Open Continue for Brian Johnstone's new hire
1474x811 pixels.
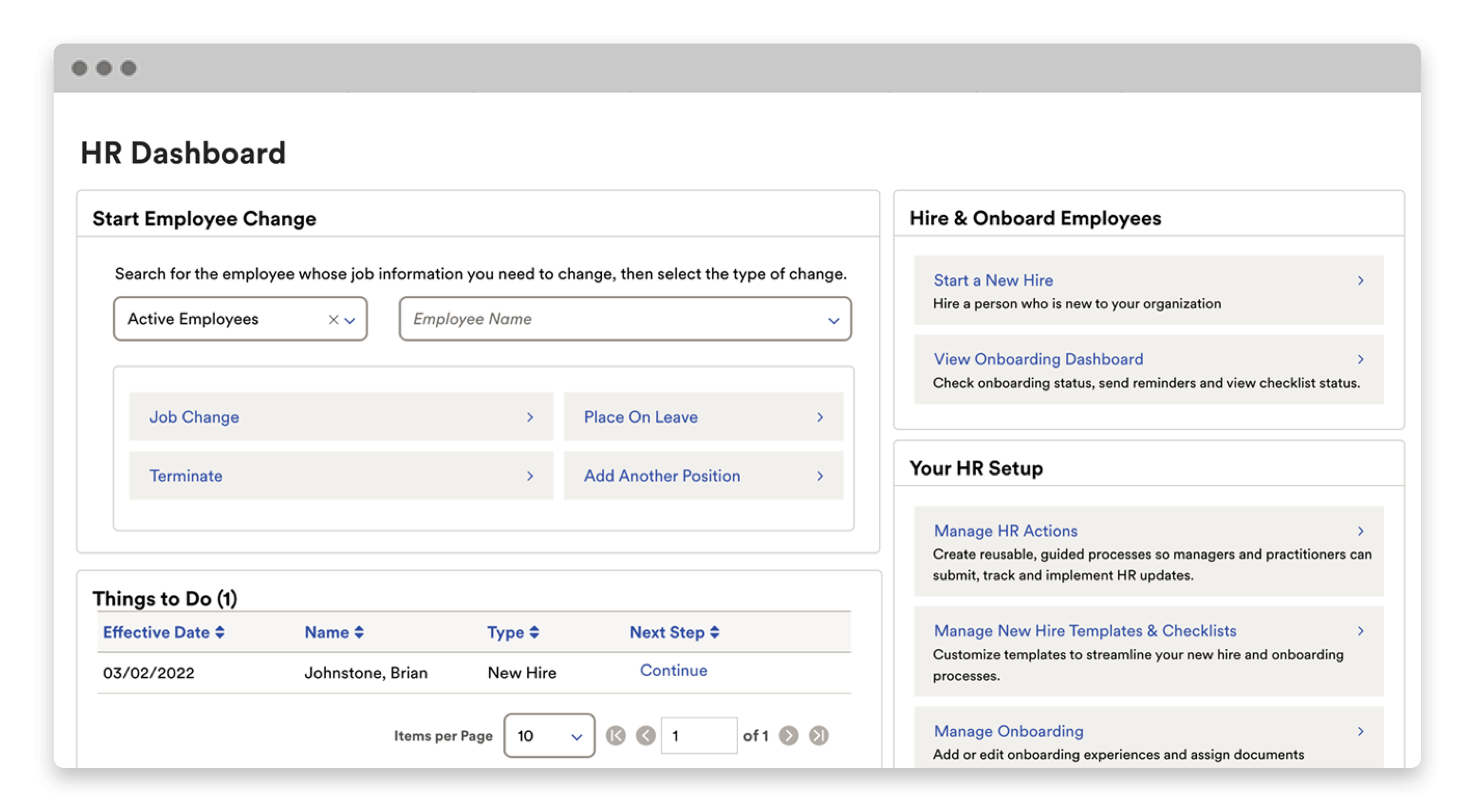click(673, 670)
